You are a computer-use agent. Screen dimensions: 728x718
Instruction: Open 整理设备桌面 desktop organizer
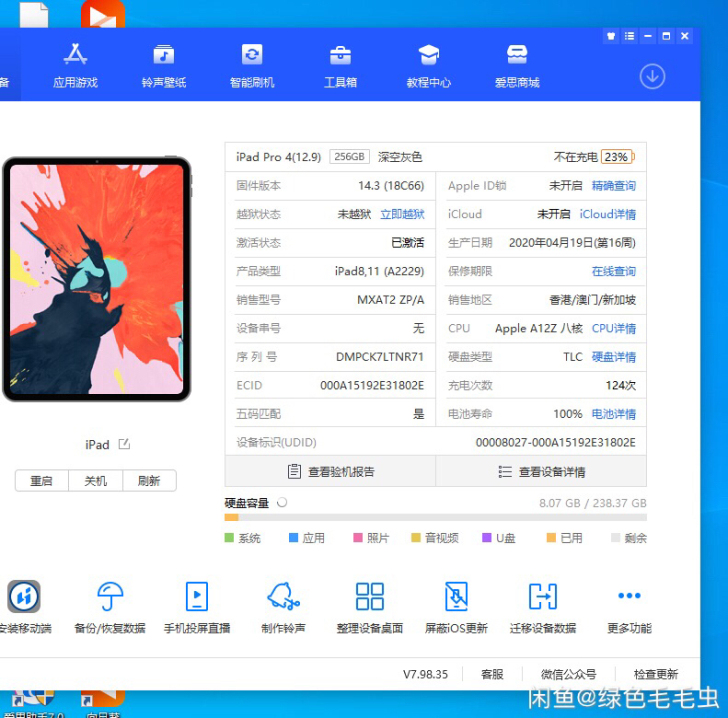coord(370,606)
